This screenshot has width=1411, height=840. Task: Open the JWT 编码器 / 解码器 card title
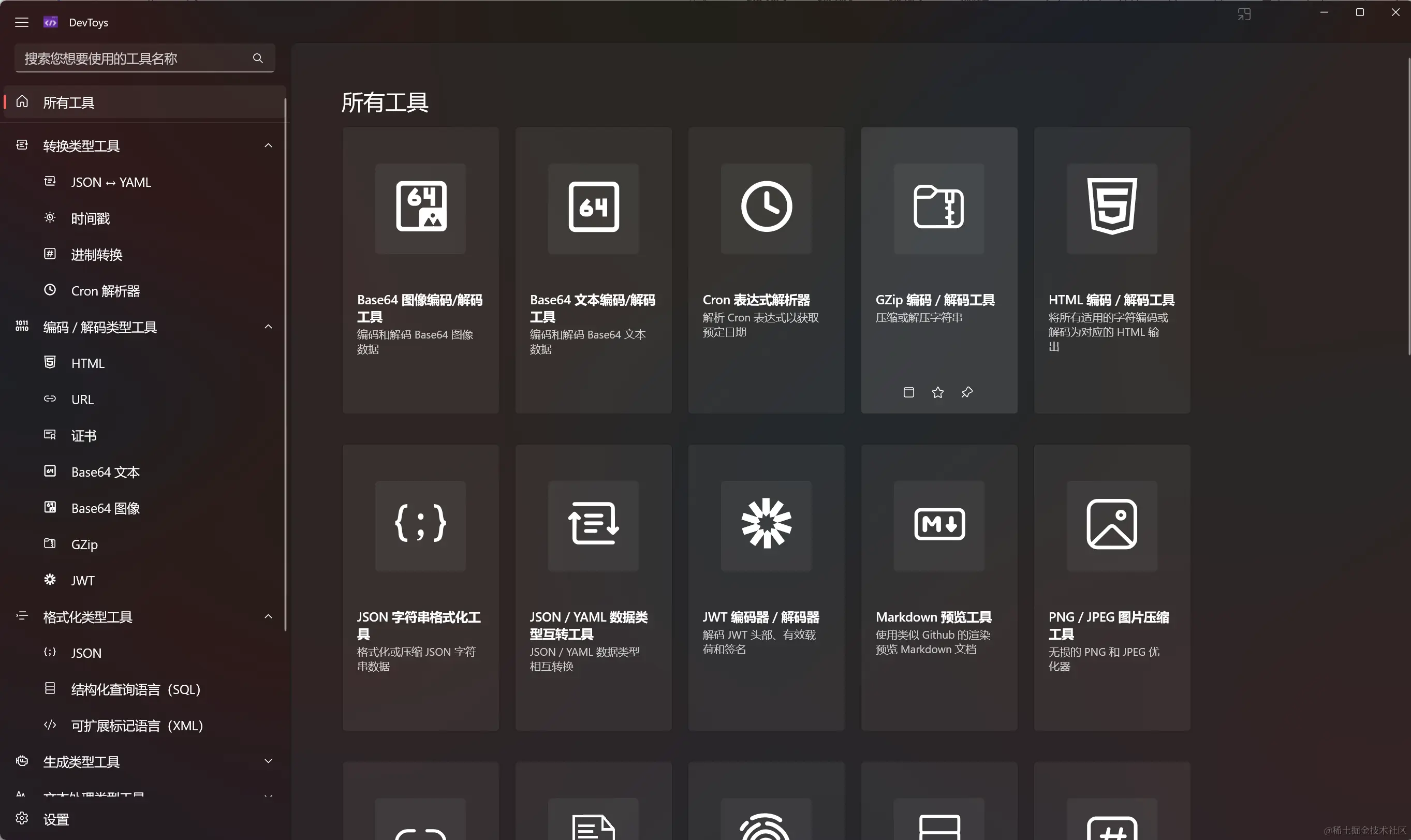[761, 617]
